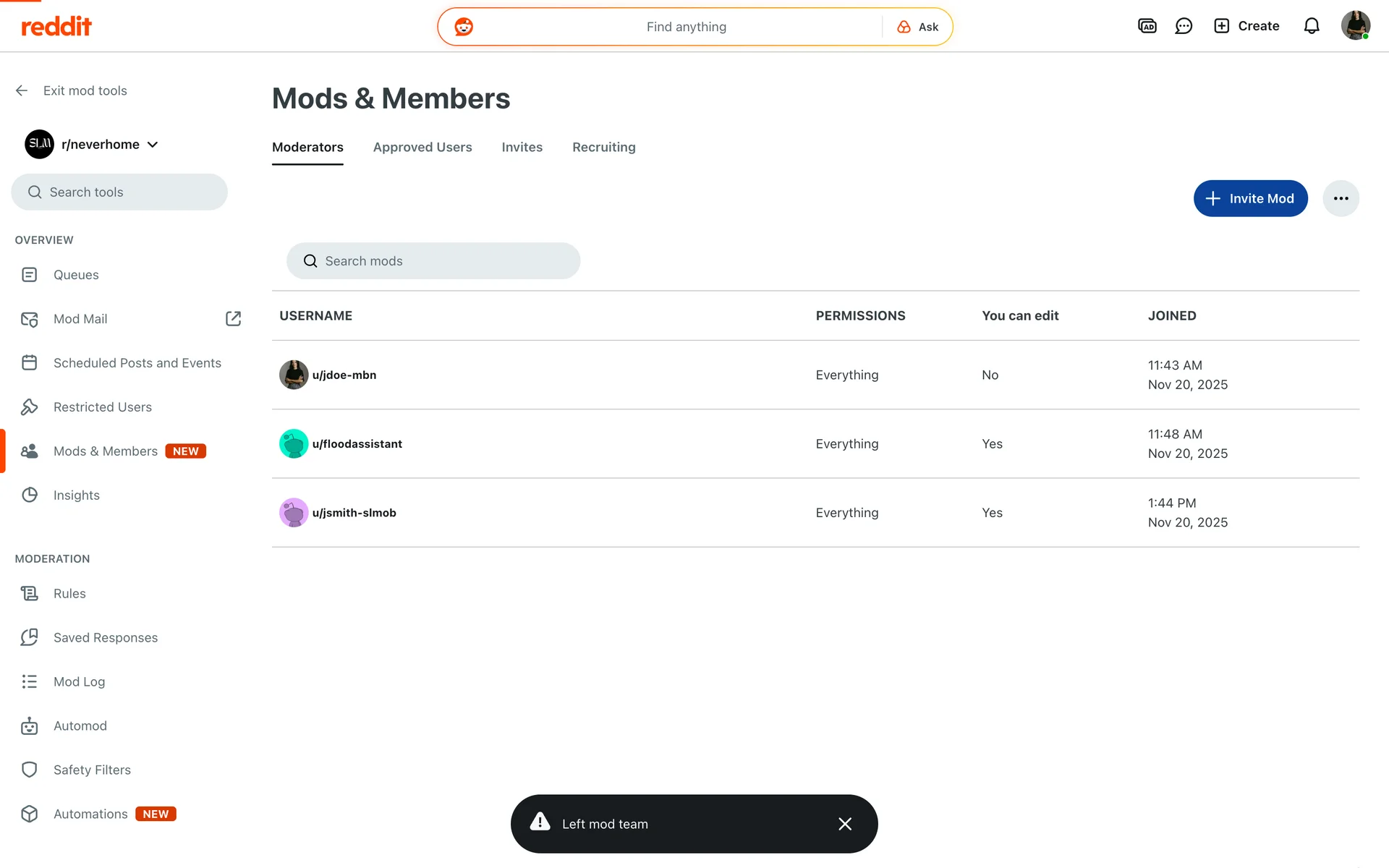Open the chat messages icon
1389x868 pixels.
[1184, 26]
